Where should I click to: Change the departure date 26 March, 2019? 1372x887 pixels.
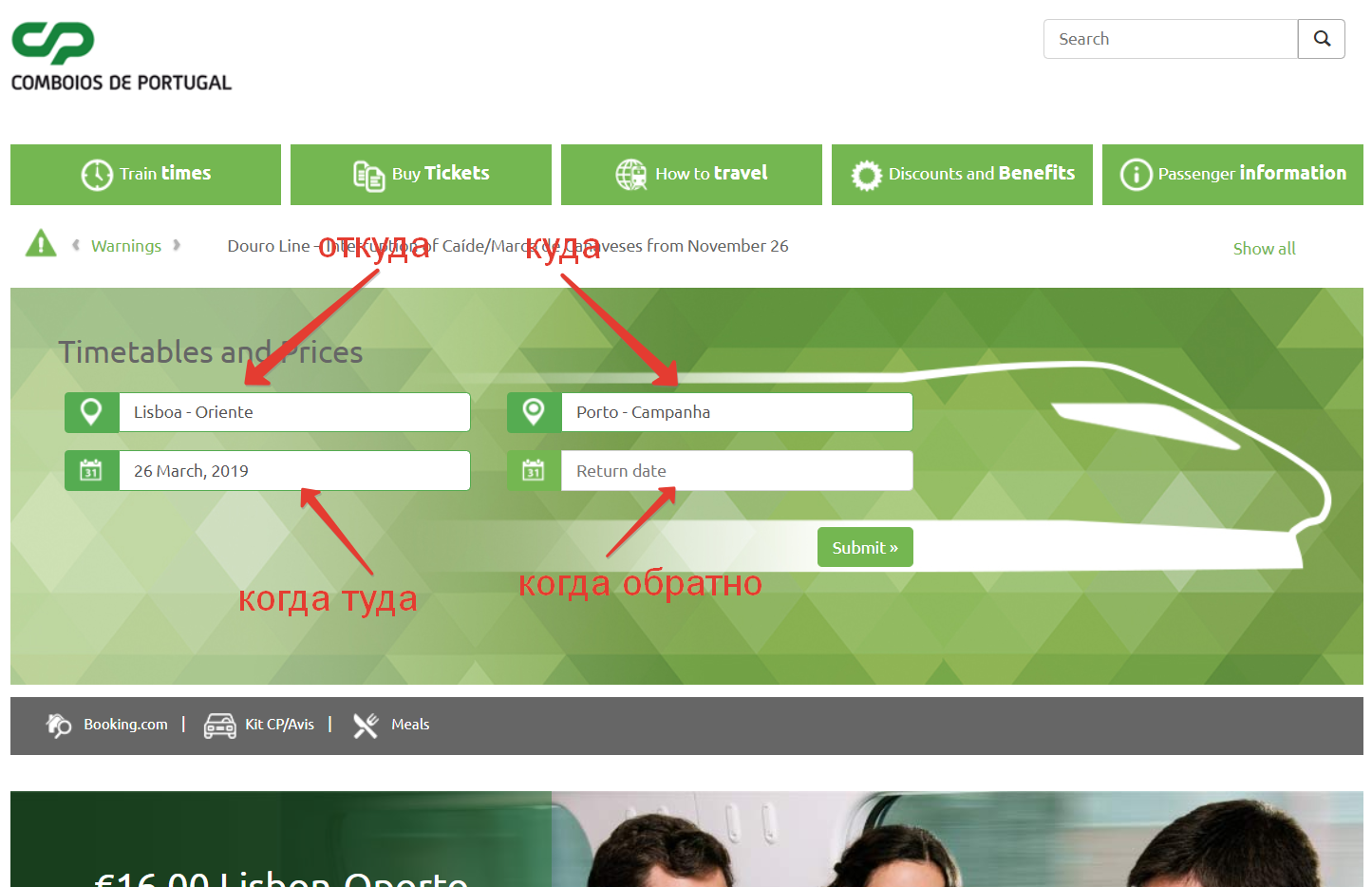(294, 471)
